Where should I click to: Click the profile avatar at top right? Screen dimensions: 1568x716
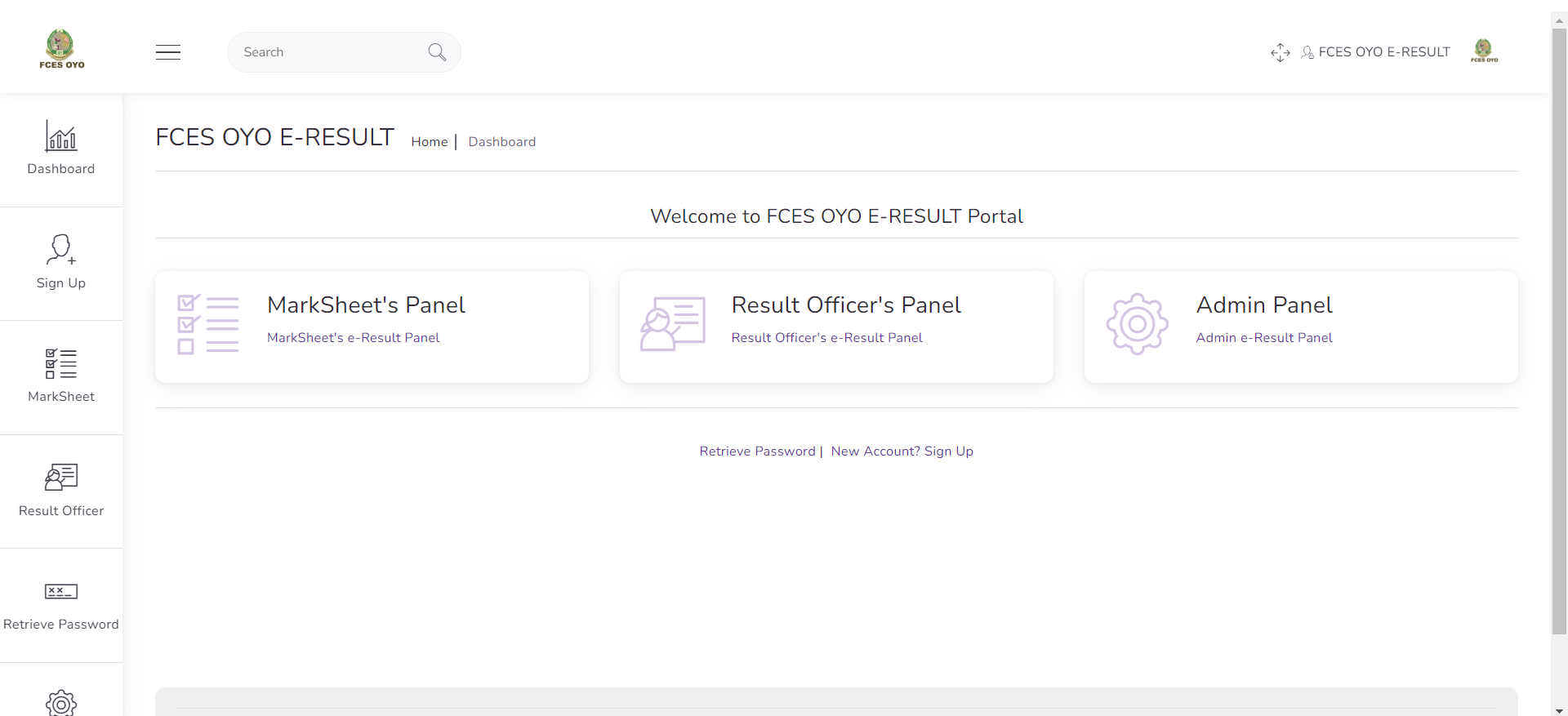click(x=1484, y=51)
